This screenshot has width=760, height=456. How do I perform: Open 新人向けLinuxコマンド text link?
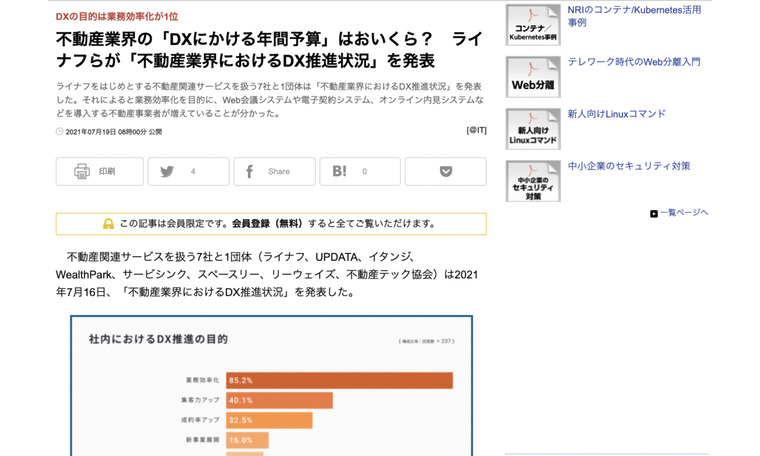coord(616,114)
